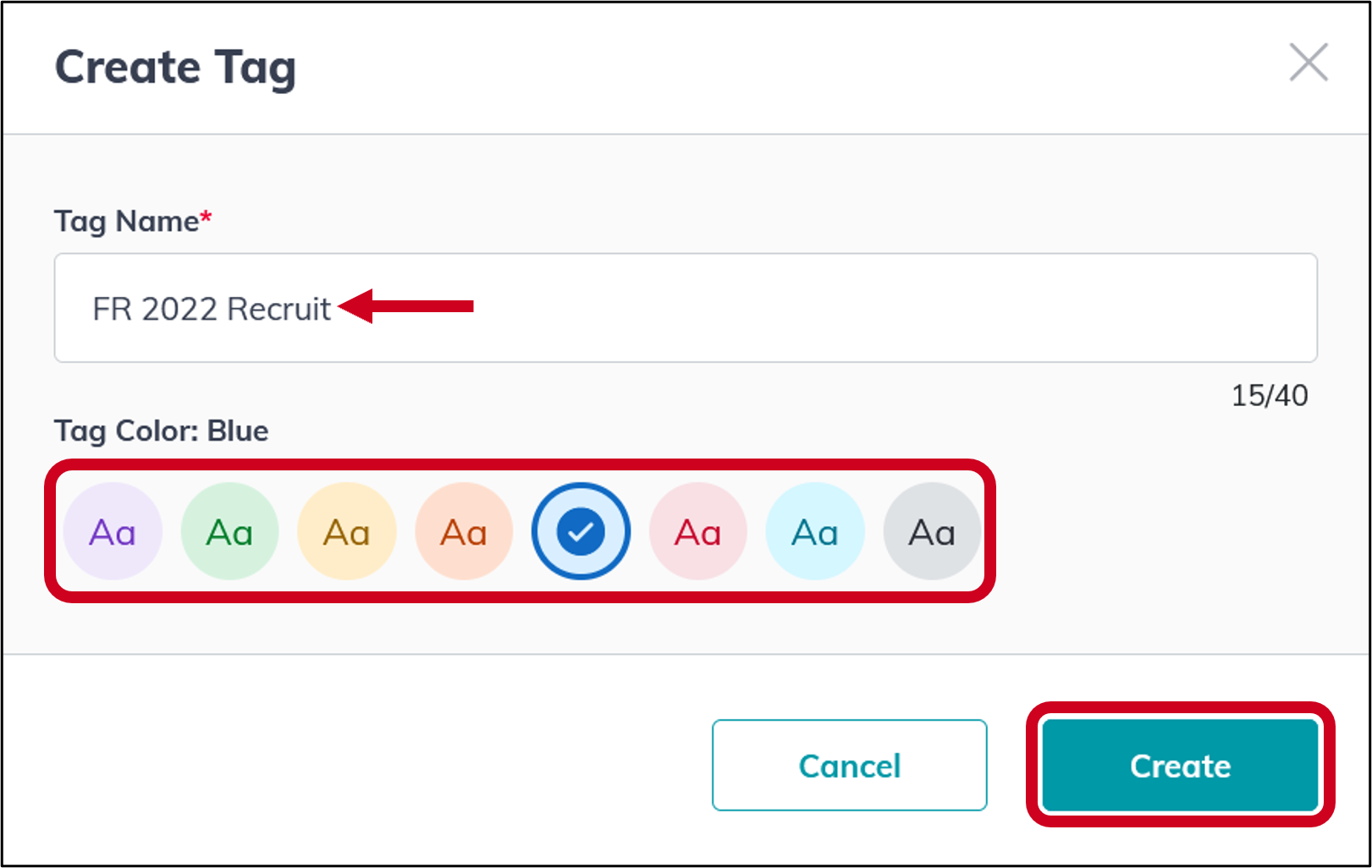Image resolution: width=1372 pixels, height=868 pixels.
Task: Select the currently checked blue color
Action: 580,531
